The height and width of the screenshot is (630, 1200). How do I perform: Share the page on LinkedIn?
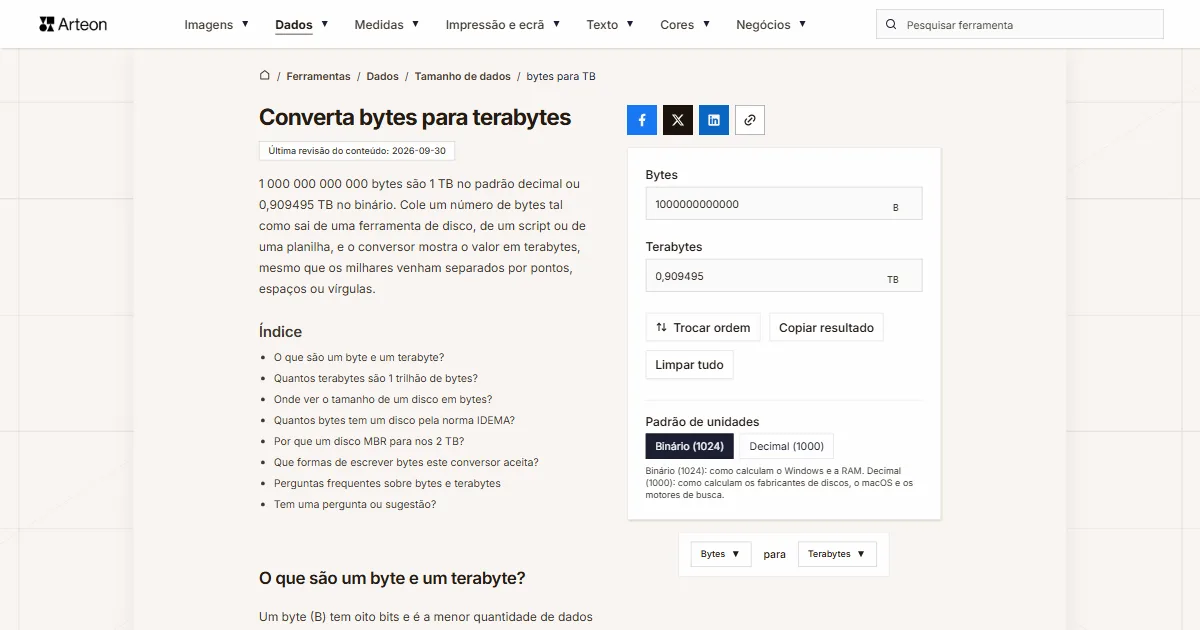(714, 120)
